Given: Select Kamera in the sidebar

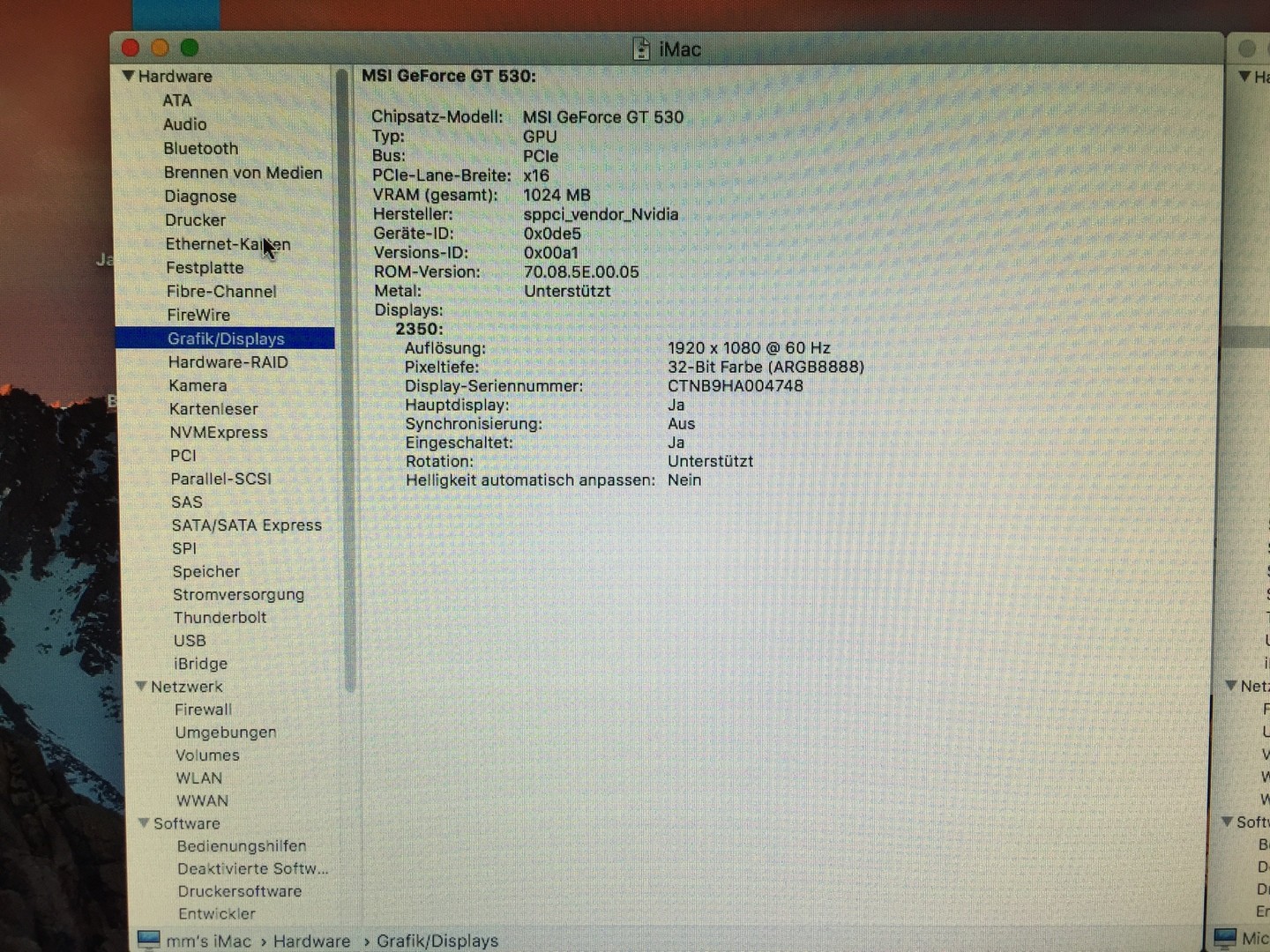Looking at the screenshot, I should pyautogui.click(x=198, y=385).
